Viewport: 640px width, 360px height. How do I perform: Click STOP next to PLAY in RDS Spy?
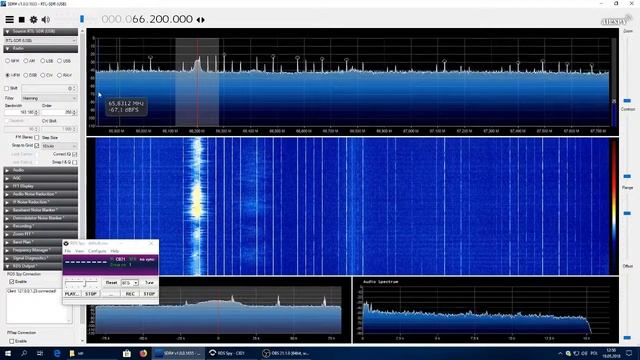click(x=91, y=294)
